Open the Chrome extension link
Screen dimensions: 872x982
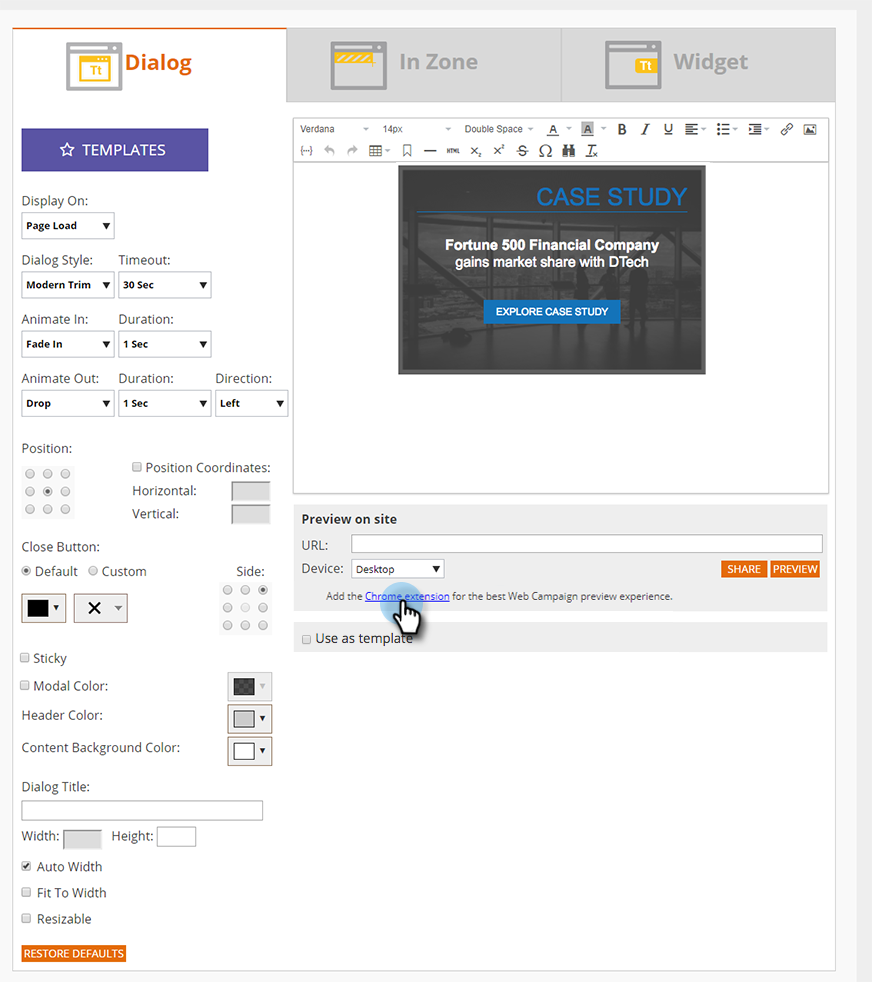click(407, 596)
